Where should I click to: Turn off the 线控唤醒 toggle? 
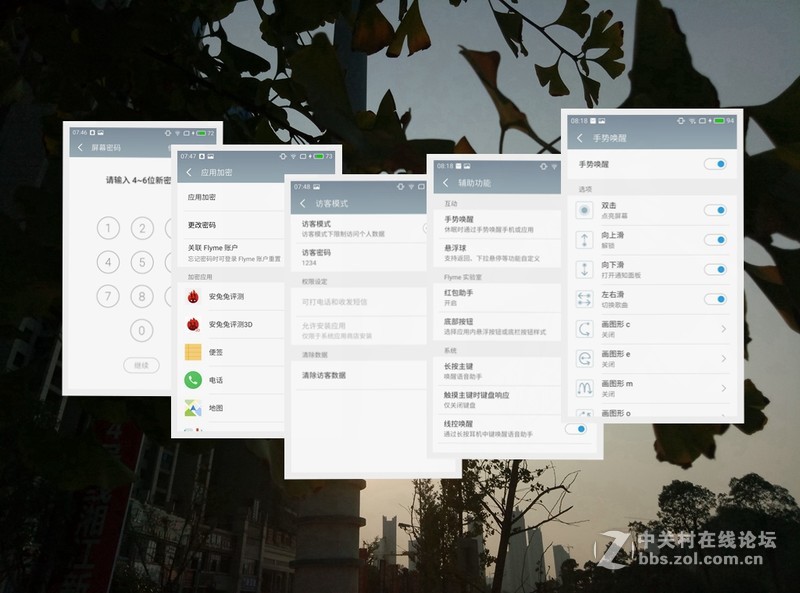(x=576, y=428)
